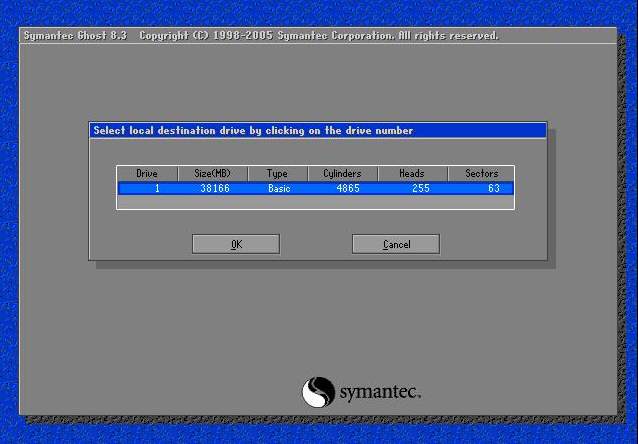Click the Symantec Ghost 8.3 title text
This screenshot has height=444, width=638.
click(77, 36)
